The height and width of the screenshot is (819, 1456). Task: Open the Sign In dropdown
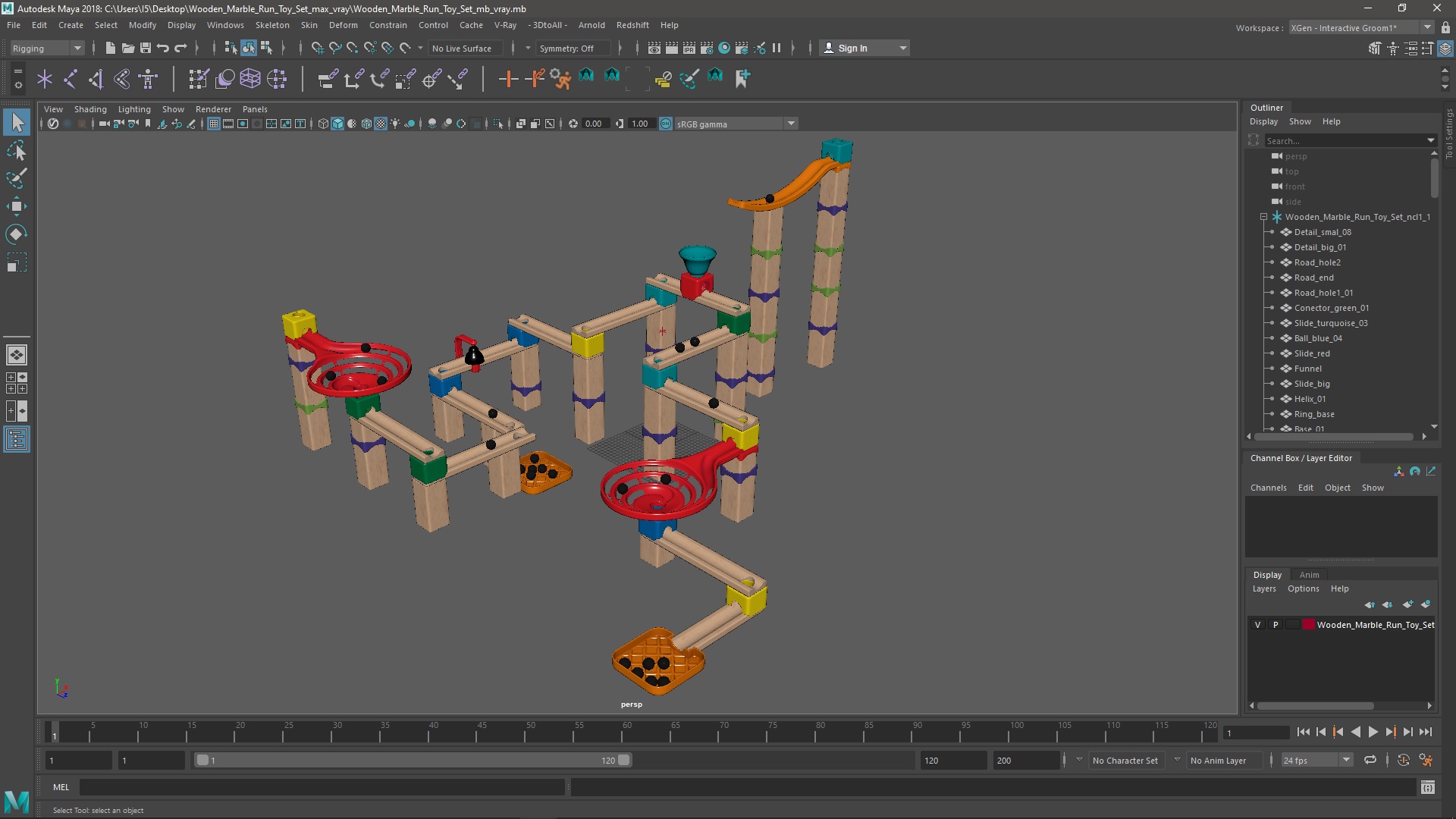pyautogui.click(x=864, y=48)
